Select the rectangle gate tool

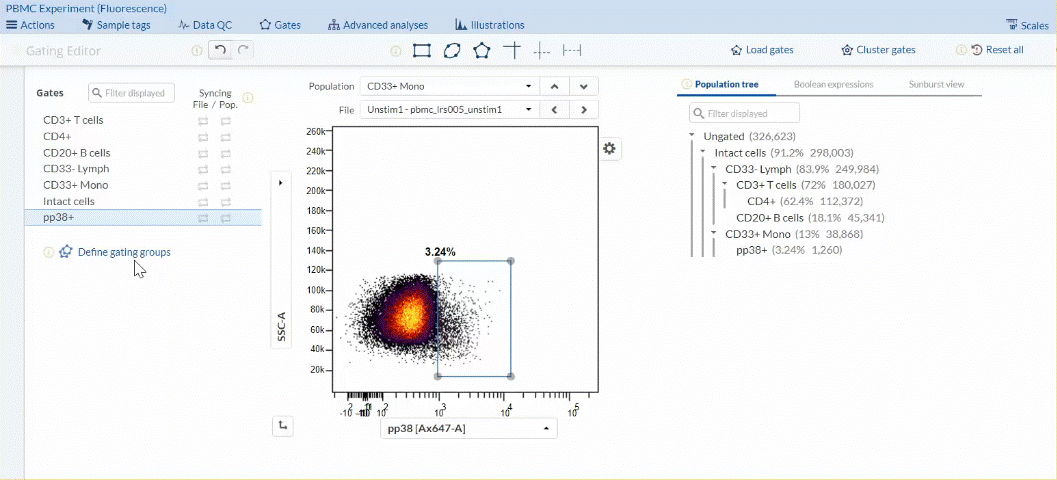pos(422,50)
